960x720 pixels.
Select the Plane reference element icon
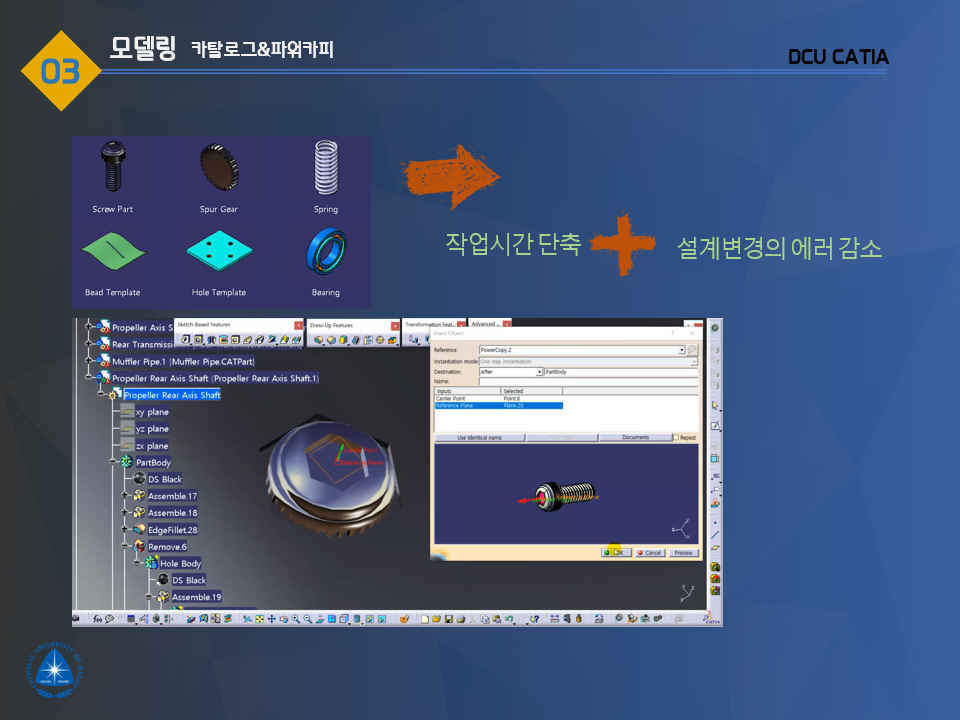(714, 547)
